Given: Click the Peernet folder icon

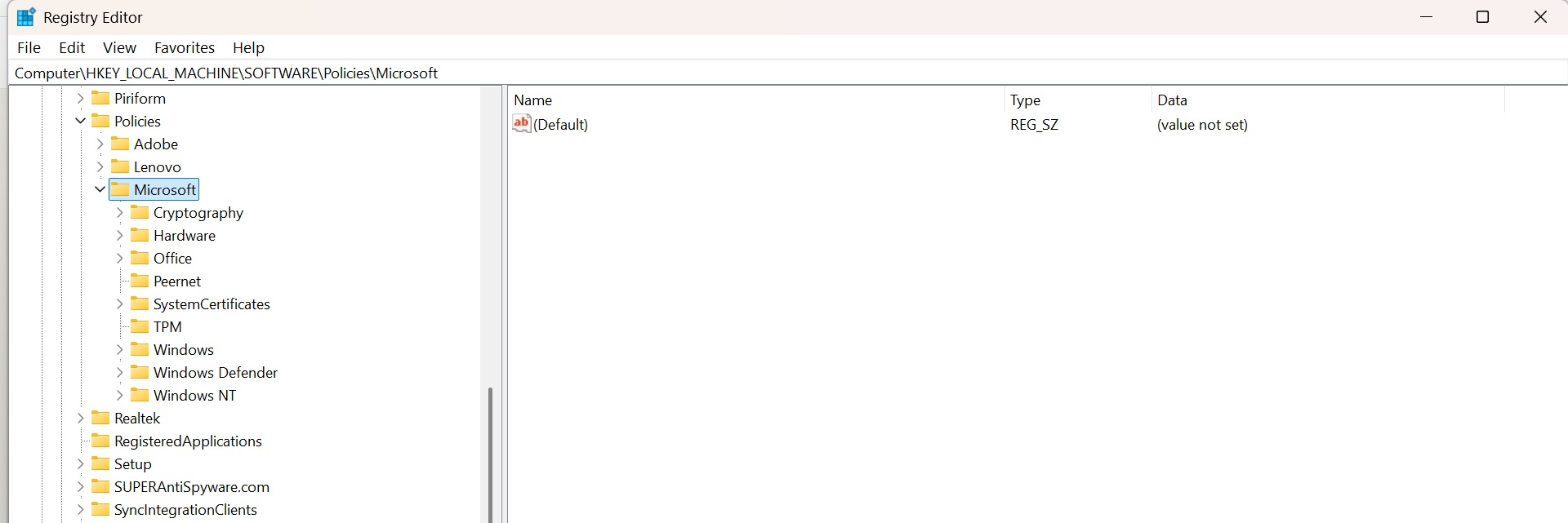Looking at the screenshot, I should point(140,281).
